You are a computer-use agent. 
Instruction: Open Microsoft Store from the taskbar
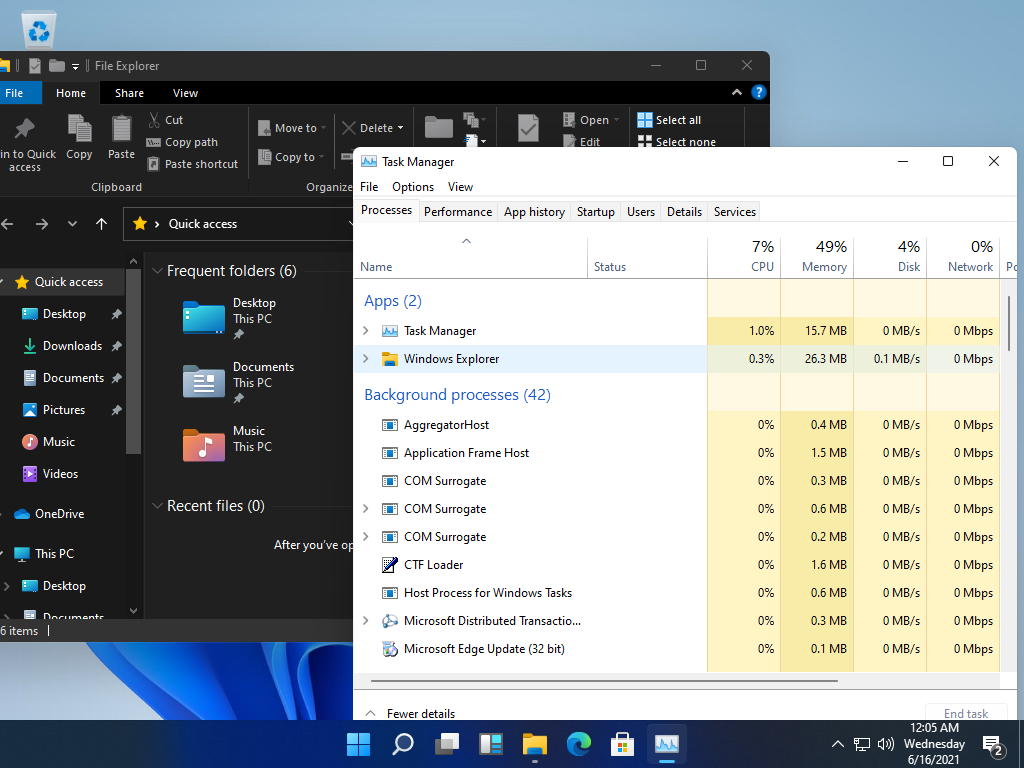pyautogui.click(x=622, y=744)
